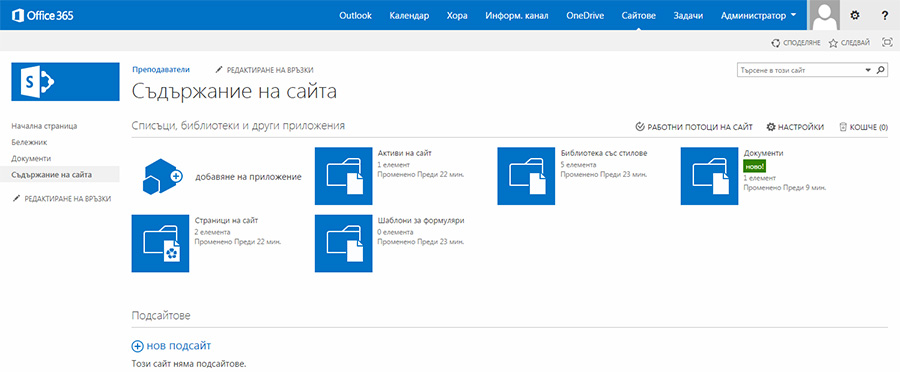
Task: Open Шаблони за формуляри title link
Action: (421, 220)
